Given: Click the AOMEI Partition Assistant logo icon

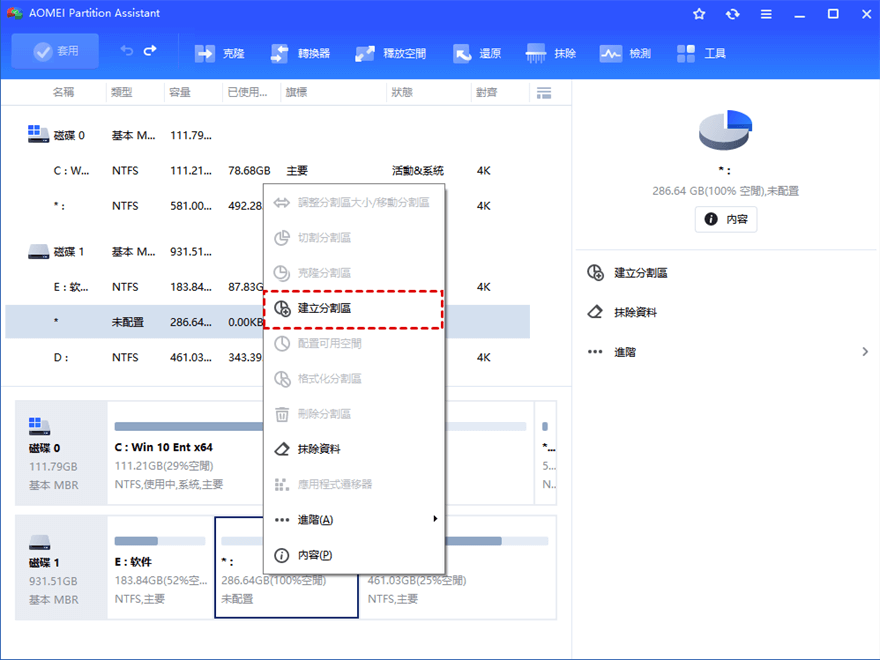Looking at the screenshot, I should [x=15, y=13].
